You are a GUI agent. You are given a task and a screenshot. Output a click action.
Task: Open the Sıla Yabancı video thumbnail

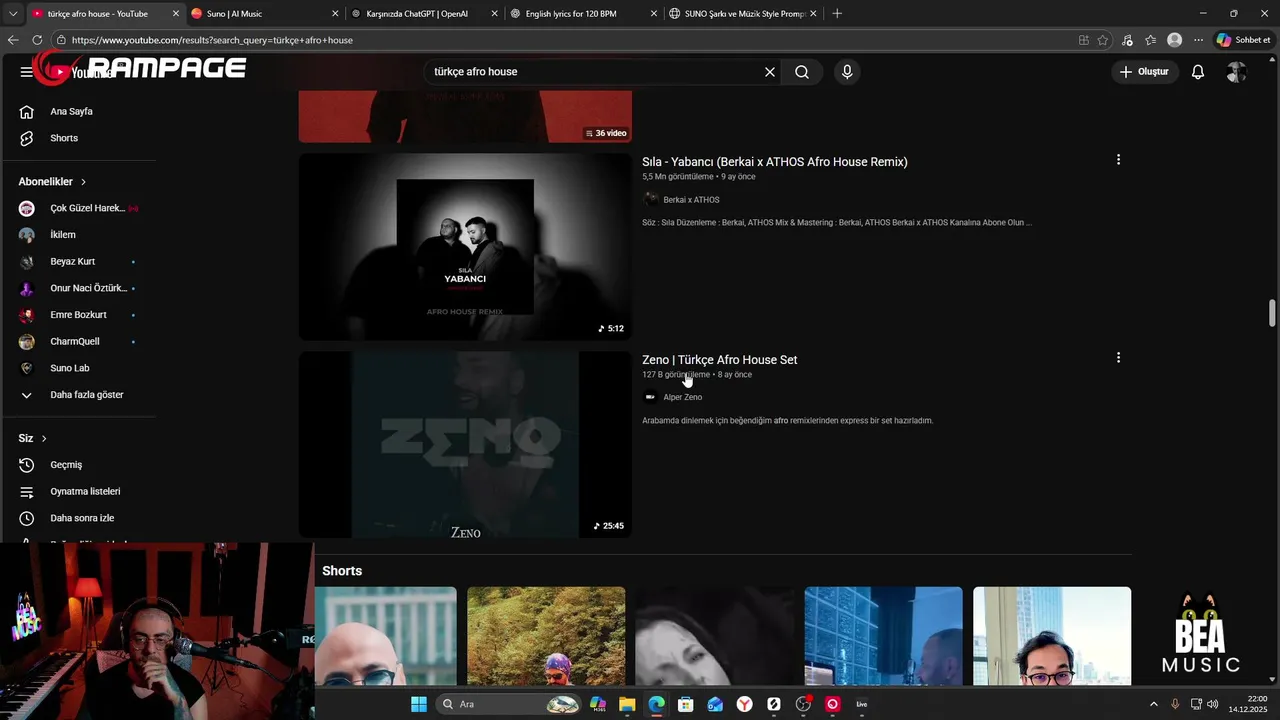(x=465, y=247)
